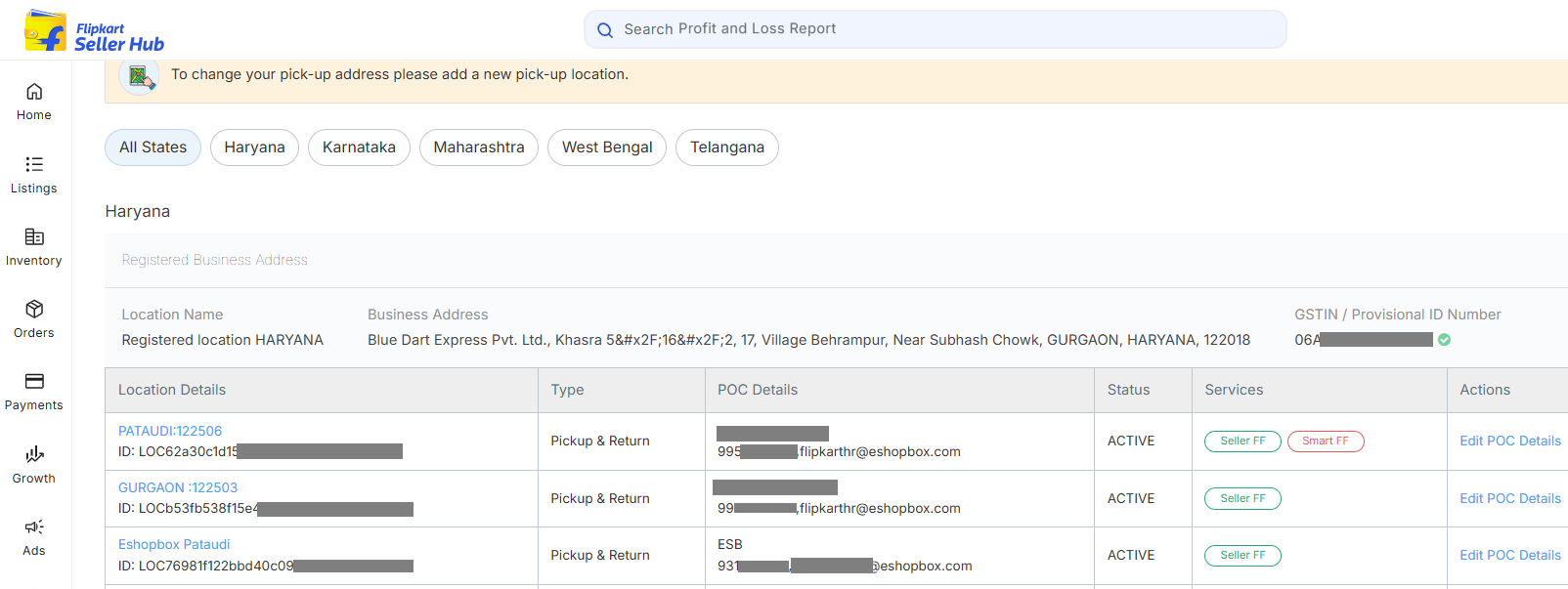Click Pickup & Return in the Eshopbox Pataudi row
This screenshot has height=589, width=1568.
599,555
